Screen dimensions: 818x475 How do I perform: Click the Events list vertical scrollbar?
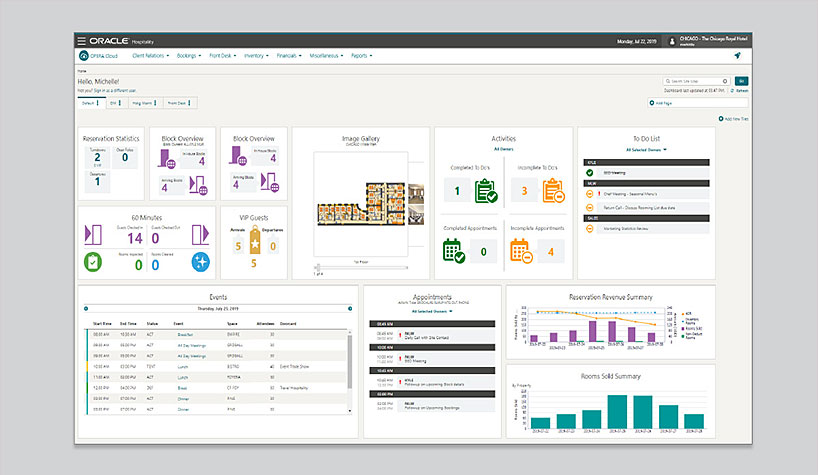click(350, 362)
